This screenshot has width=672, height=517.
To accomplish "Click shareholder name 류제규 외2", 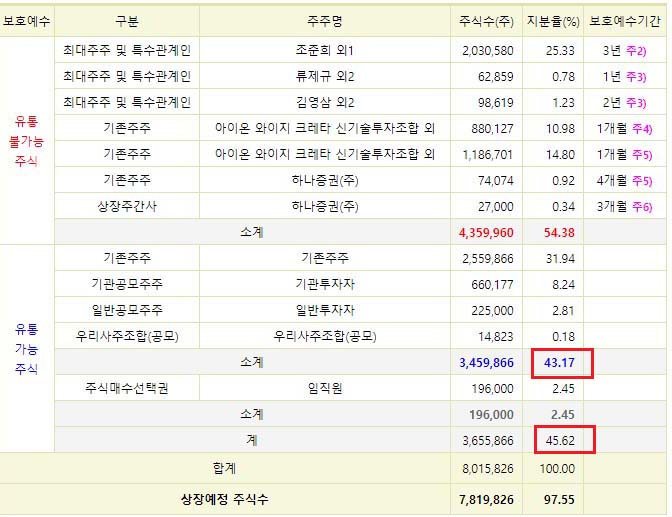I will click(324, 77).
